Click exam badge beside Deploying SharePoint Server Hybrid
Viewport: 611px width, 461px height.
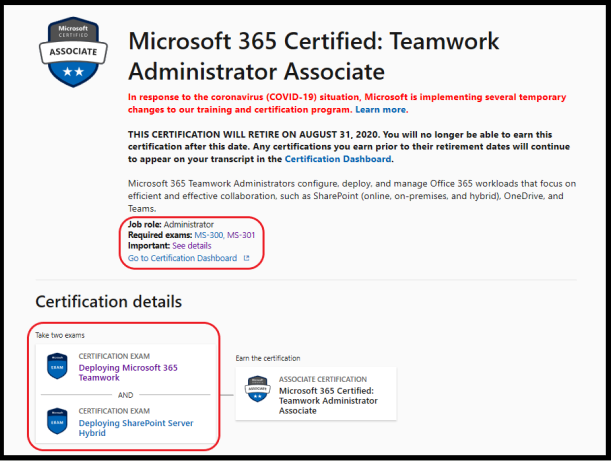57,421
